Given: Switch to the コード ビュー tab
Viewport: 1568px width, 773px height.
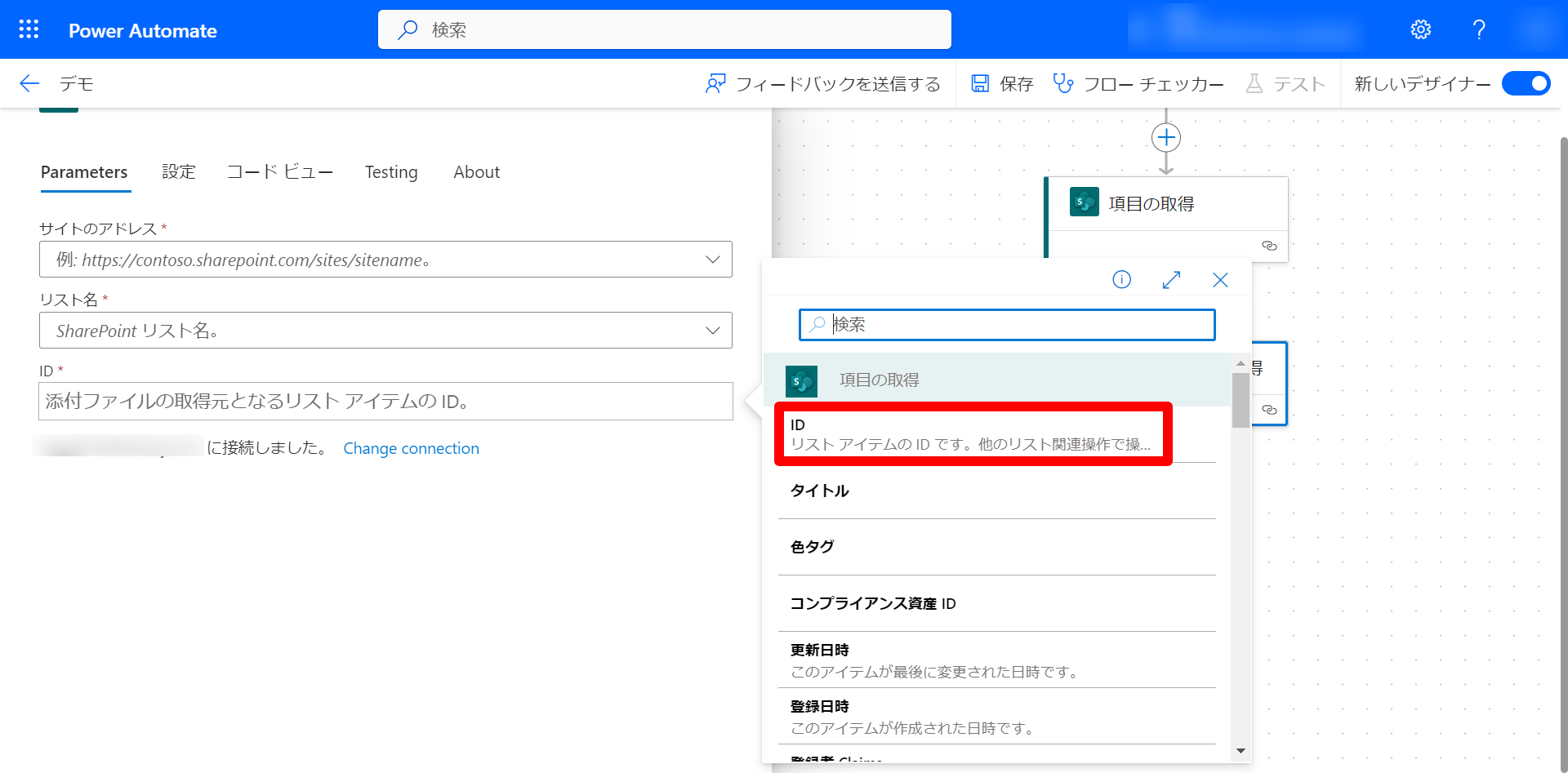Looking at the screenshot, I should pyautogui.click(x=280, y=172).
